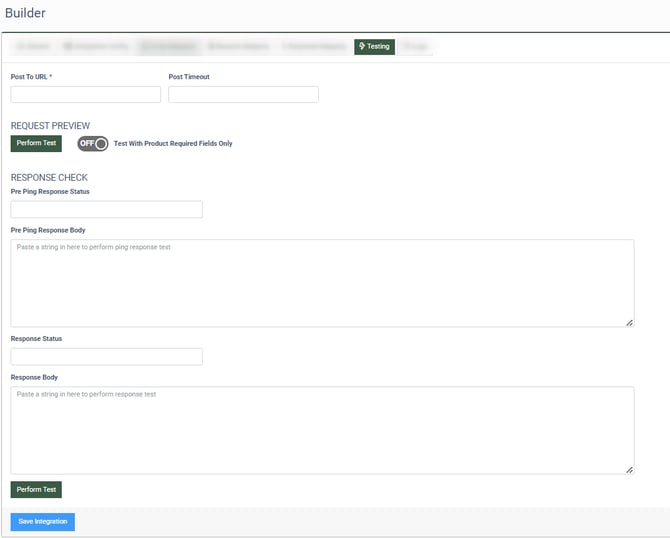Grab the Response Body resize handle

[629, 469]
